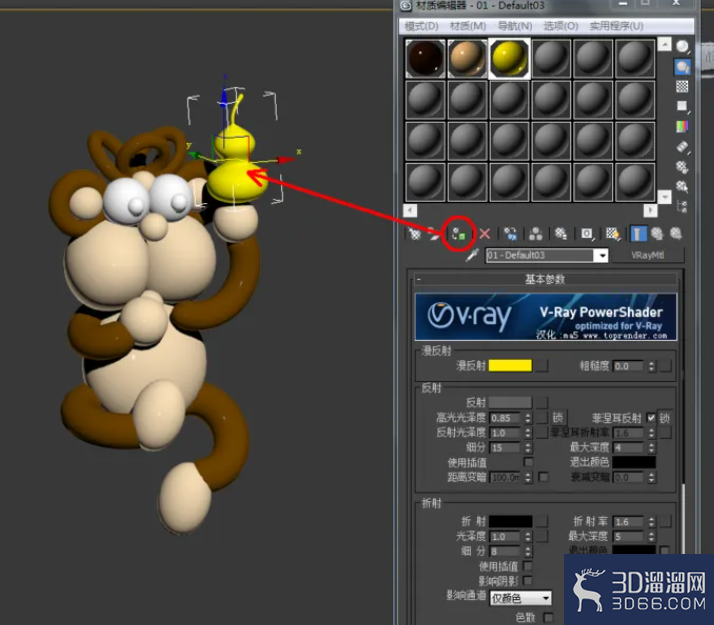The height and width of the screenshot is (625, 714).
Task: Enable 使用插值 checkbox in 折射 section
Action: [528, 566]
